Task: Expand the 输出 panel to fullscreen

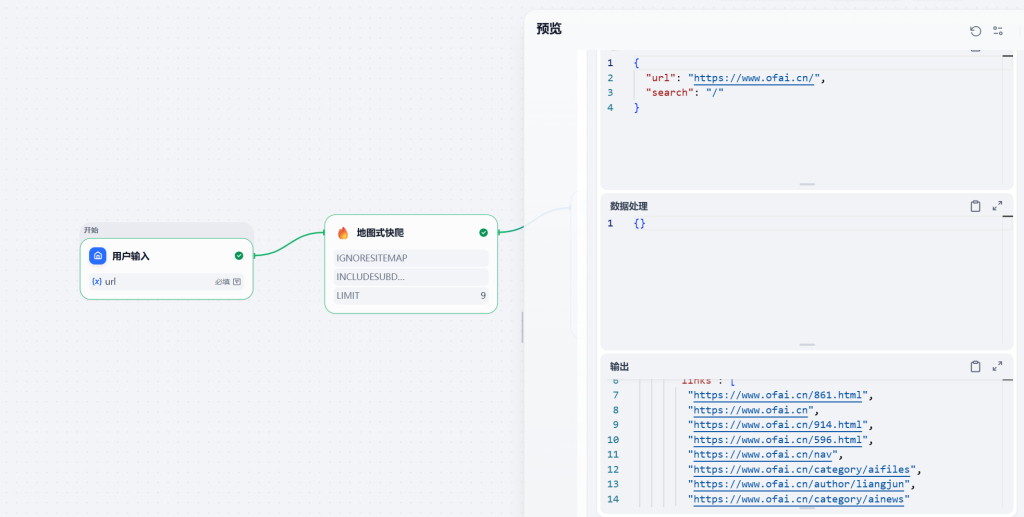Action: pos(997,367)
